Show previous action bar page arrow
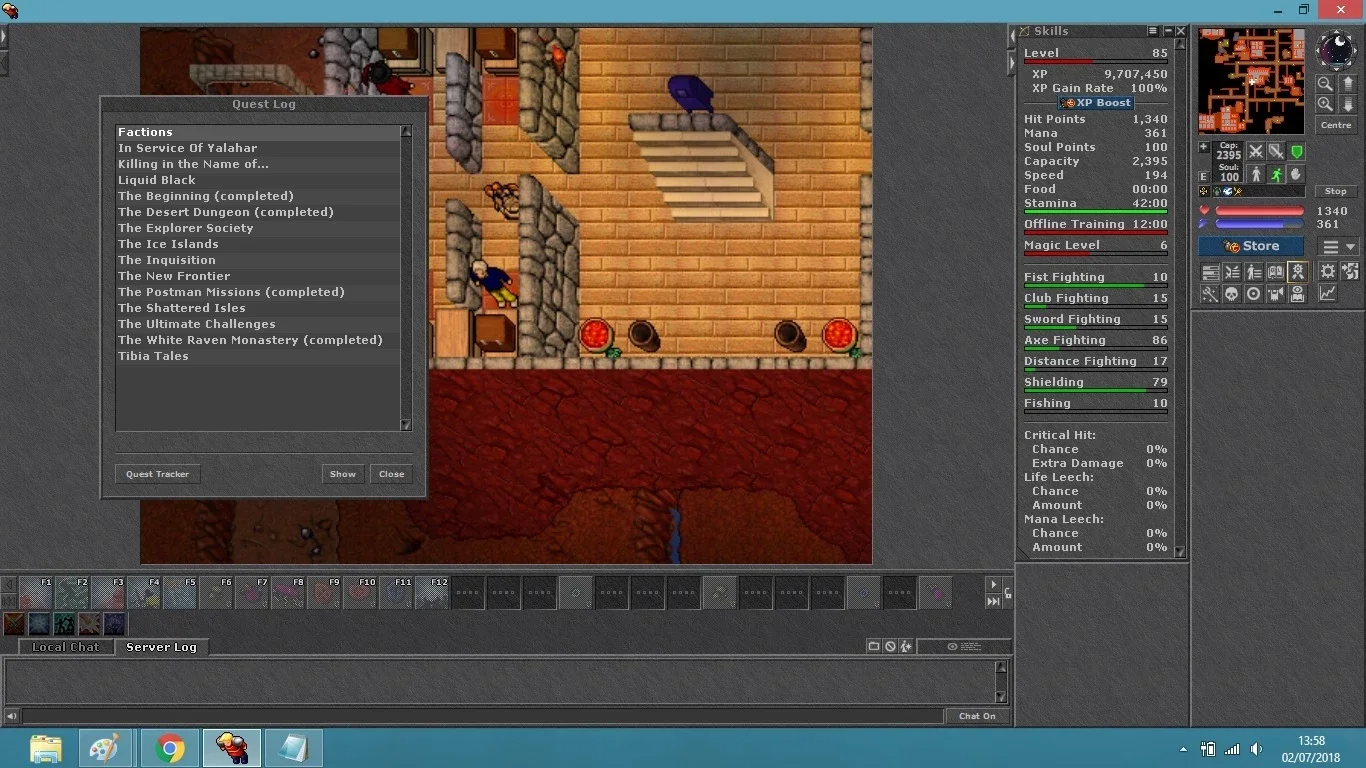Screen dimensions: 1366x768 9,584
